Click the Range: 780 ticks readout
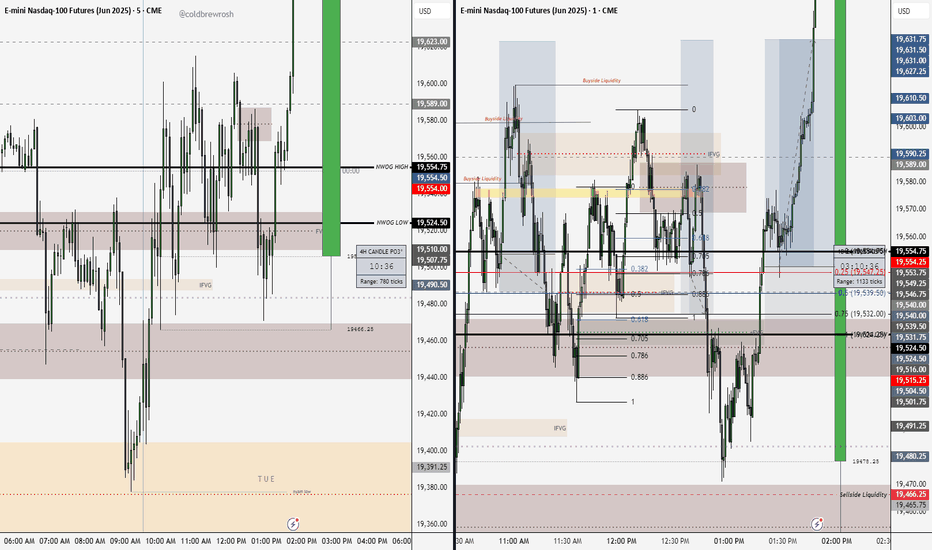932x550 pixels. click(x=382, y=281)
